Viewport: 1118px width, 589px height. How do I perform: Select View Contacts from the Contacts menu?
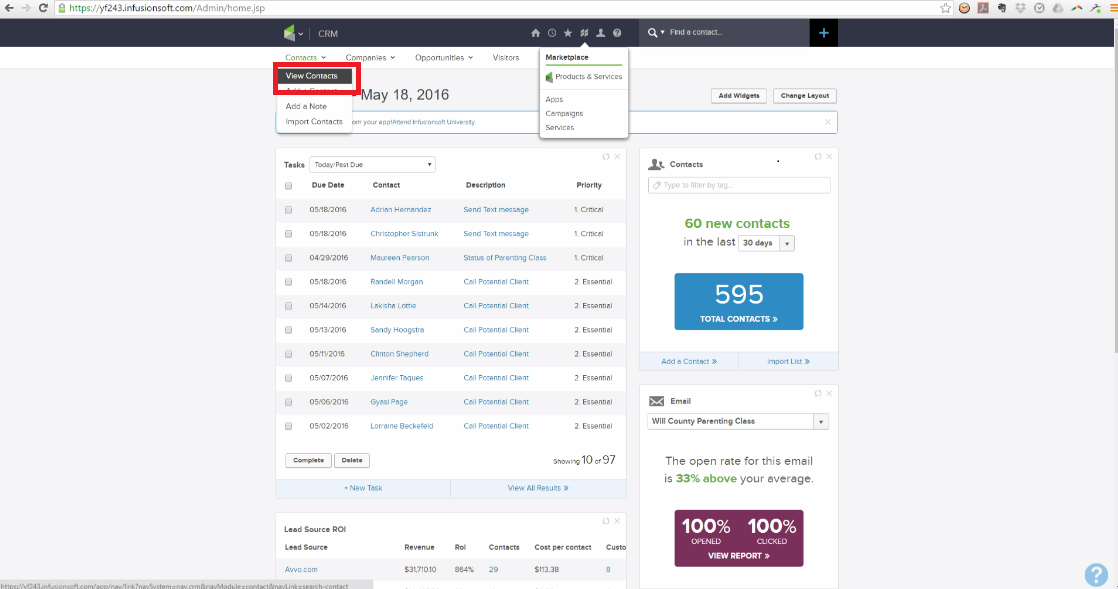point(314,76)
